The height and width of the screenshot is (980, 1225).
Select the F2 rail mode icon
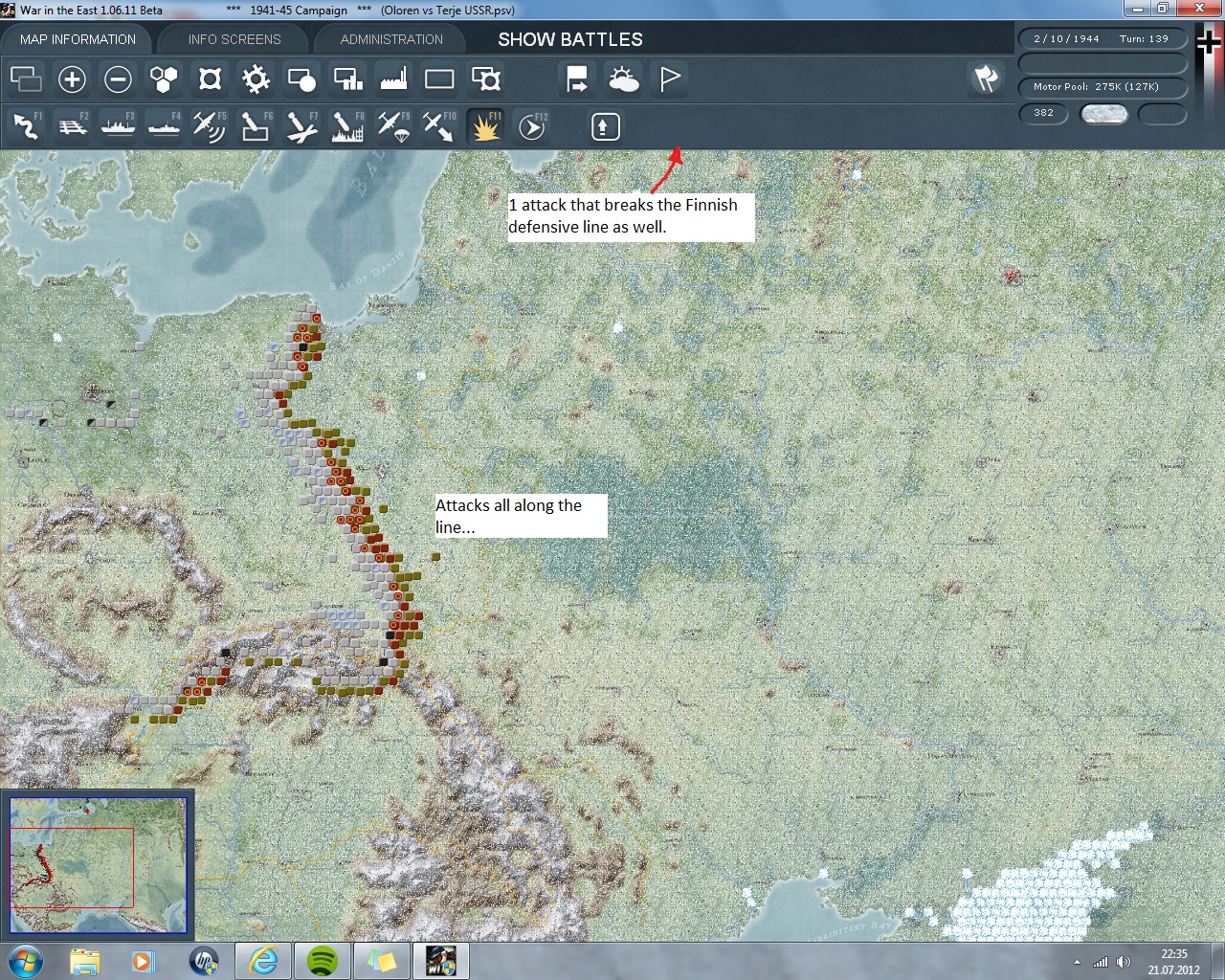[72, 126]
